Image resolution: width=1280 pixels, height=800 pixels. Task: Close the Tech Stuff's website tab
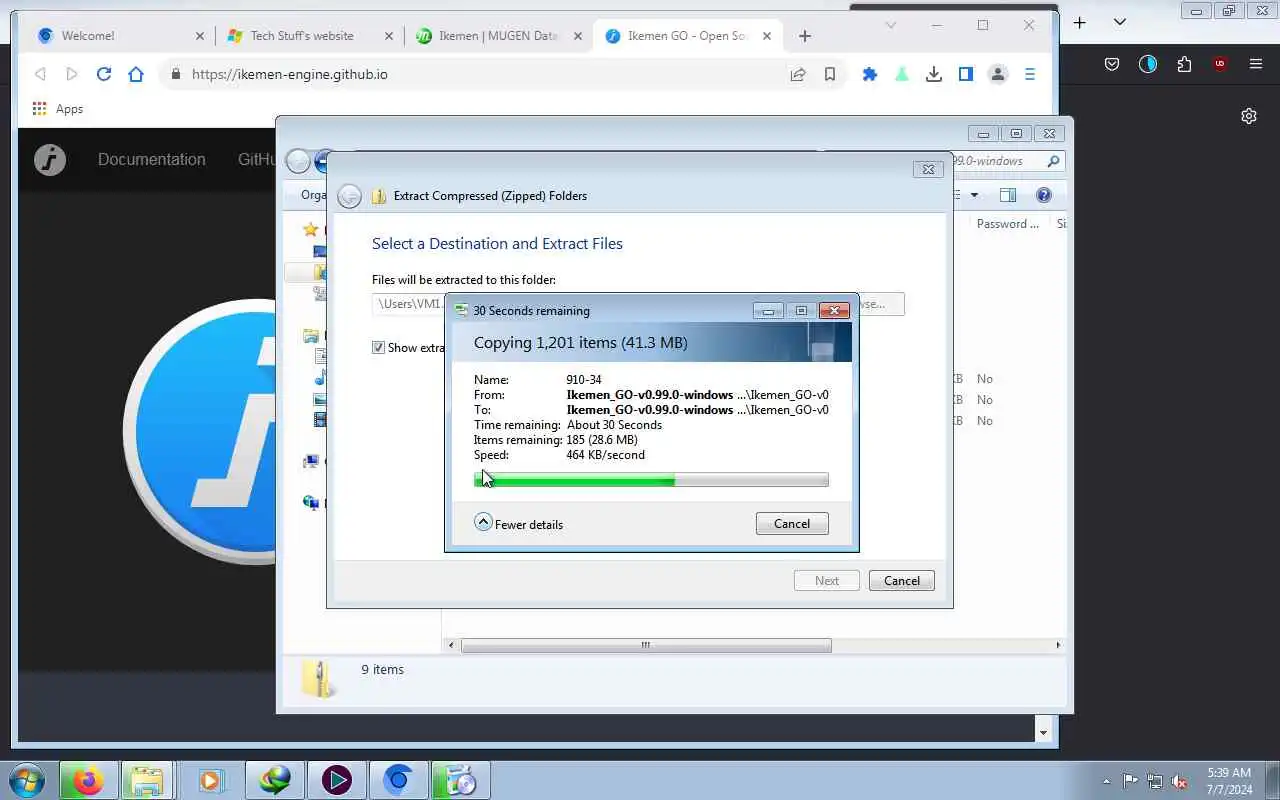pyautogui.click(x=391, y=36)
